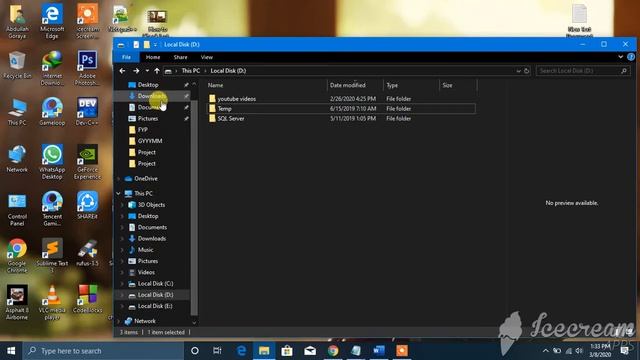This screenshot has width=640, height=360.
Task: Expand the ribbon with the chevron
Action: tap(620, 57)
